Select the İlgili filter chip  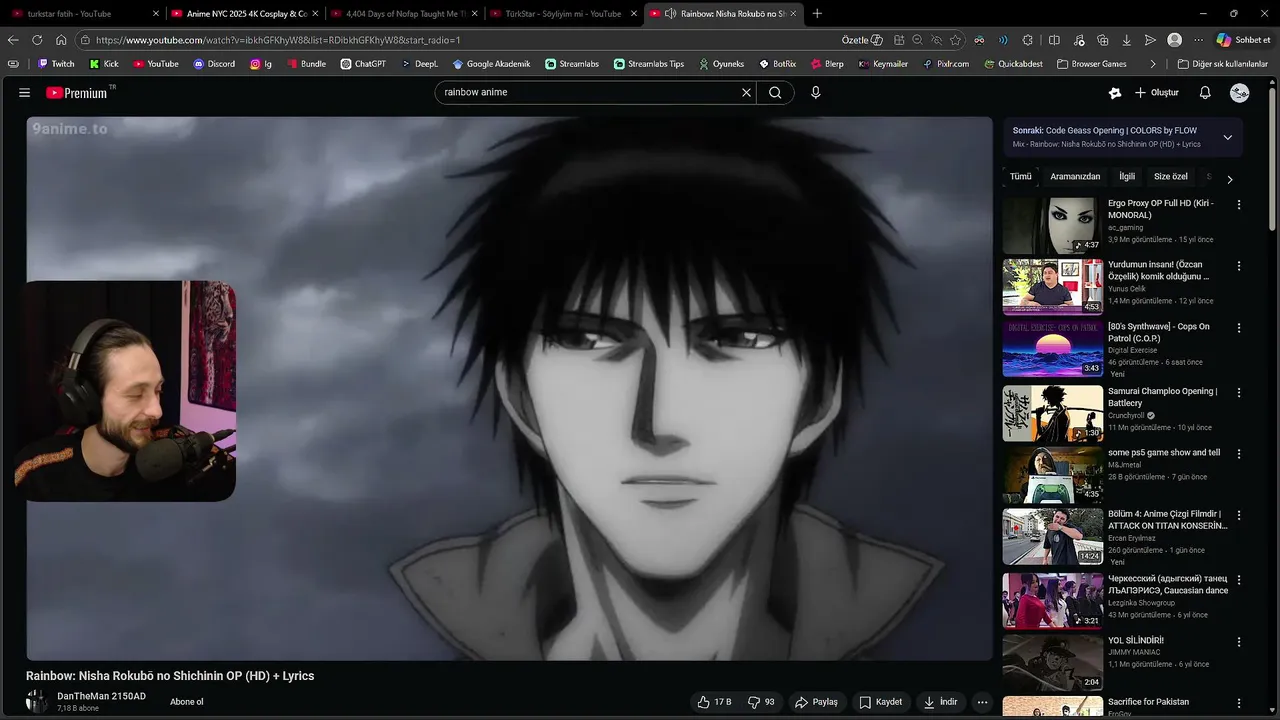pos(1127,177)
